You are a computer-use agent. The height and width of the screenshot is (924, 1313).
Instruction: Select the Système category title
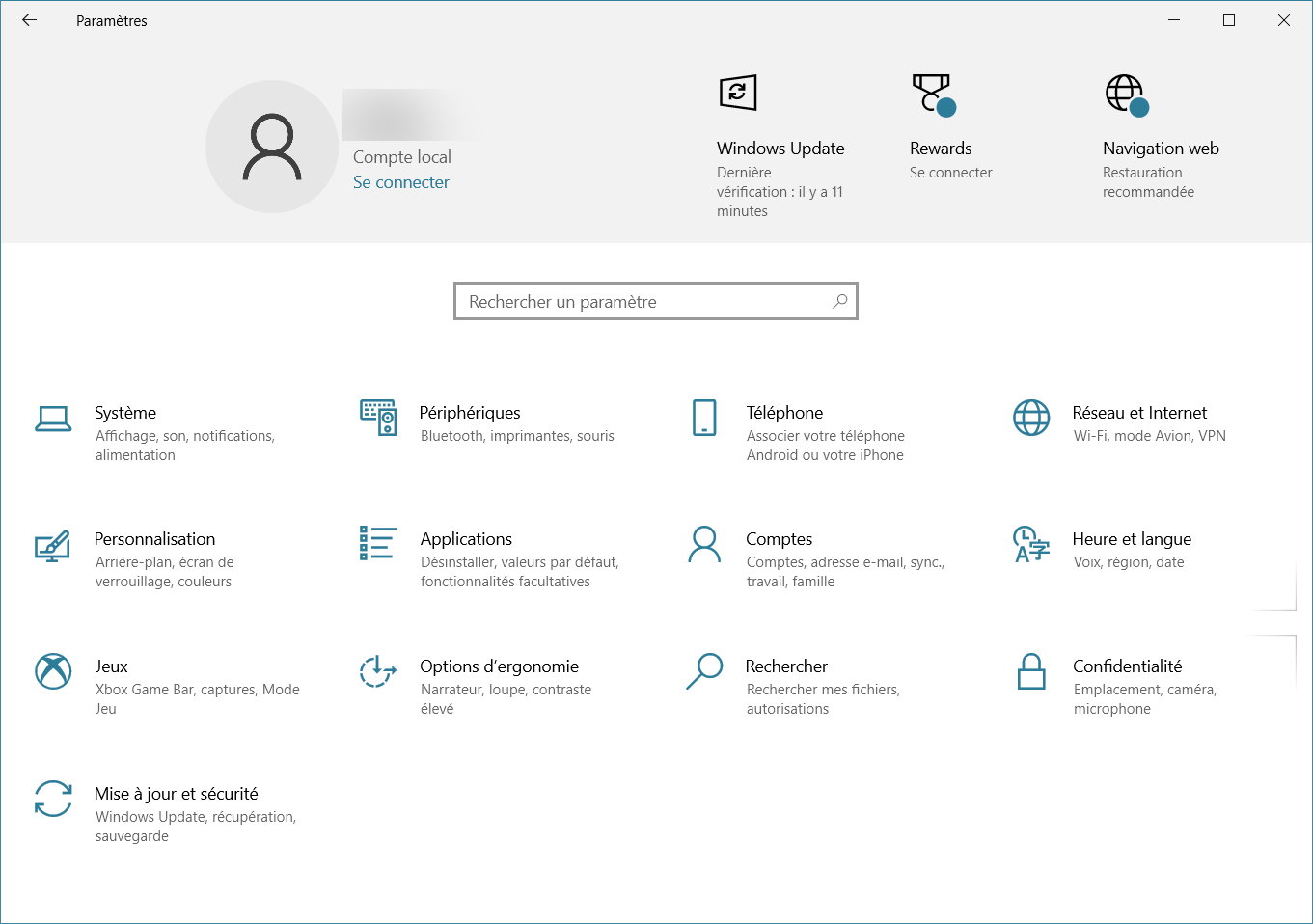pyautogui.click(x=125, y=413)
